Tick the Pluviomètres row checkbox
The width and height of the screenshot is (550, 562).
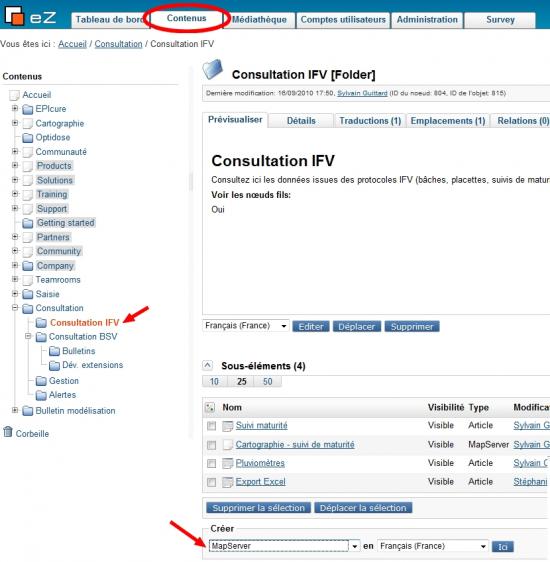click(211, 463)
